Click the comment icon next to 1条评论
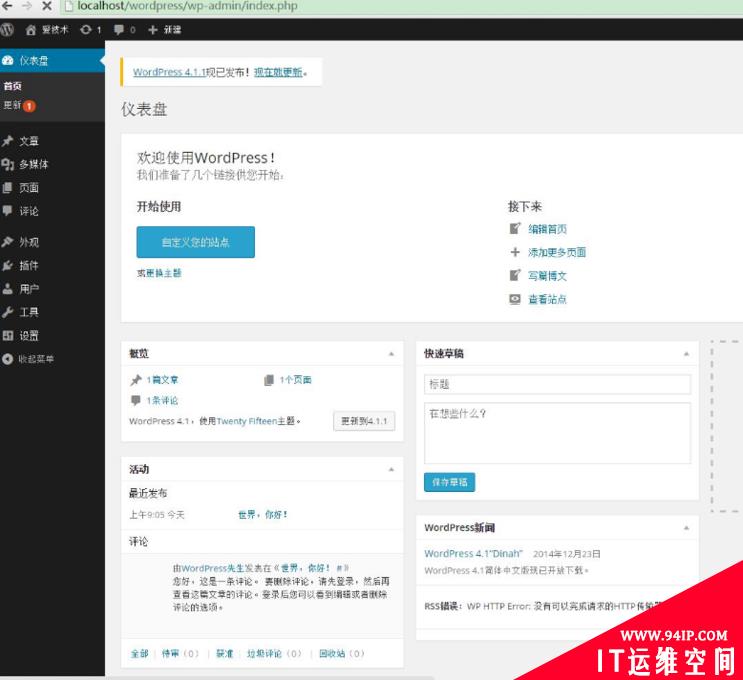 (x=136, y=400)
